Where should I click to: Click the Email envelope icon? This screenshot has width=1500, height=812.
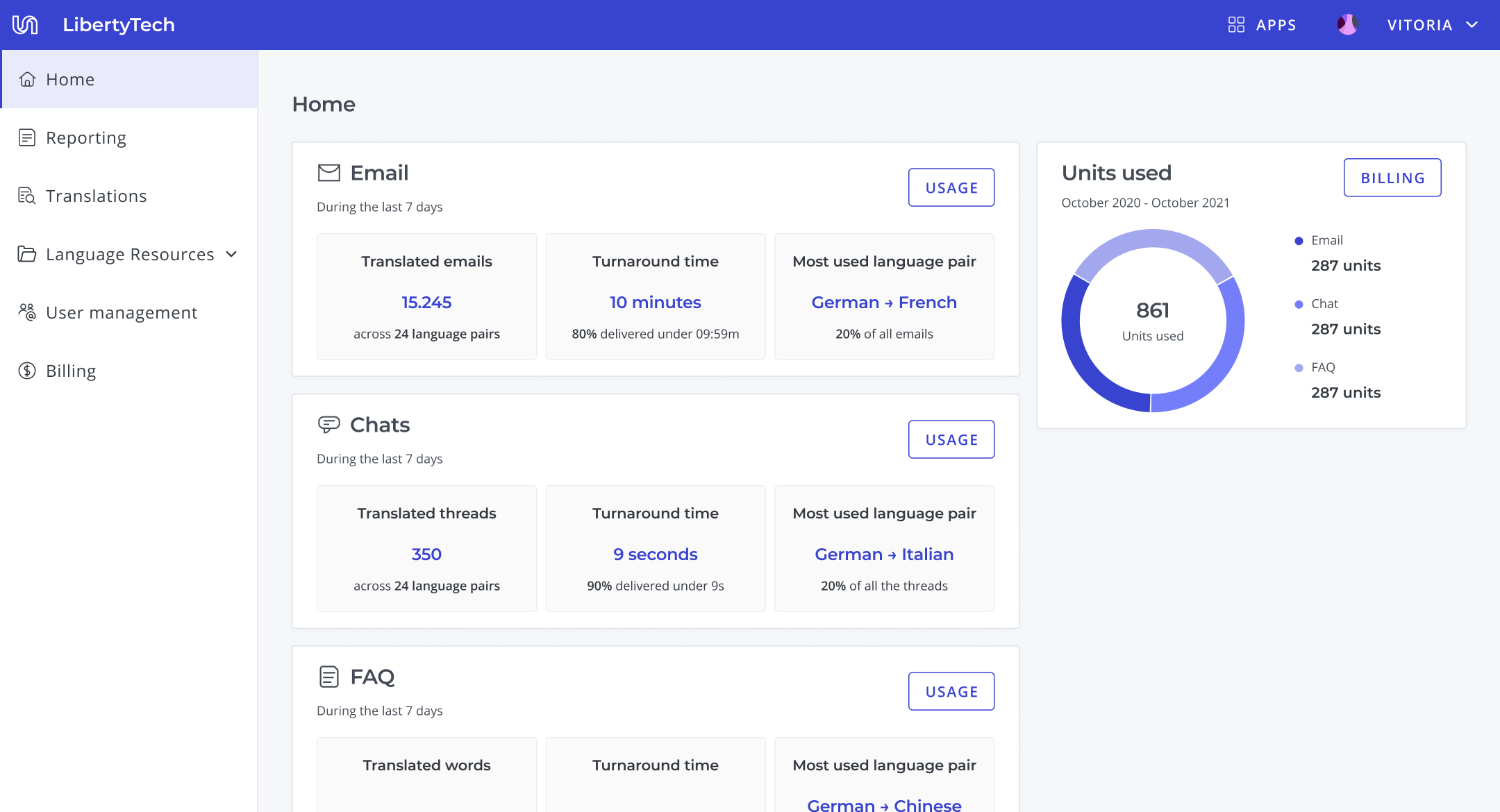[x=329, y=173]
